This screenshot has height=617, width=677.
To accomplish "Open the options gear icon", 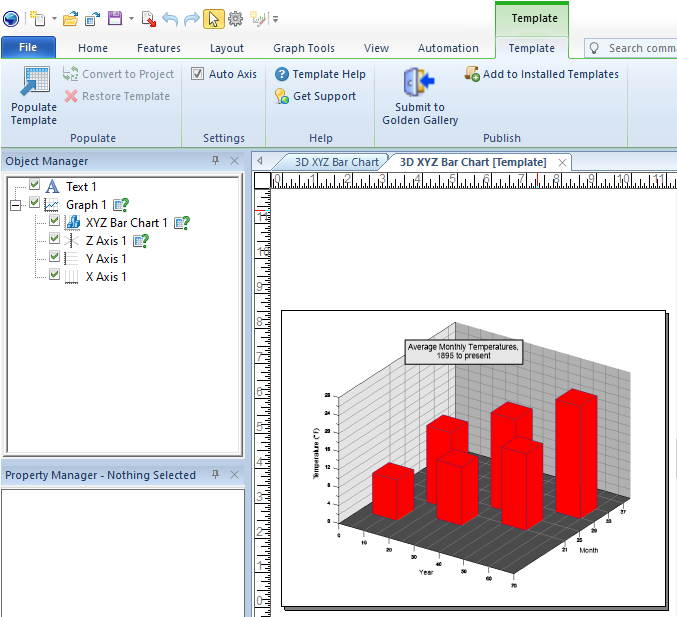I will pyautogui.click(x=236, y=18).
